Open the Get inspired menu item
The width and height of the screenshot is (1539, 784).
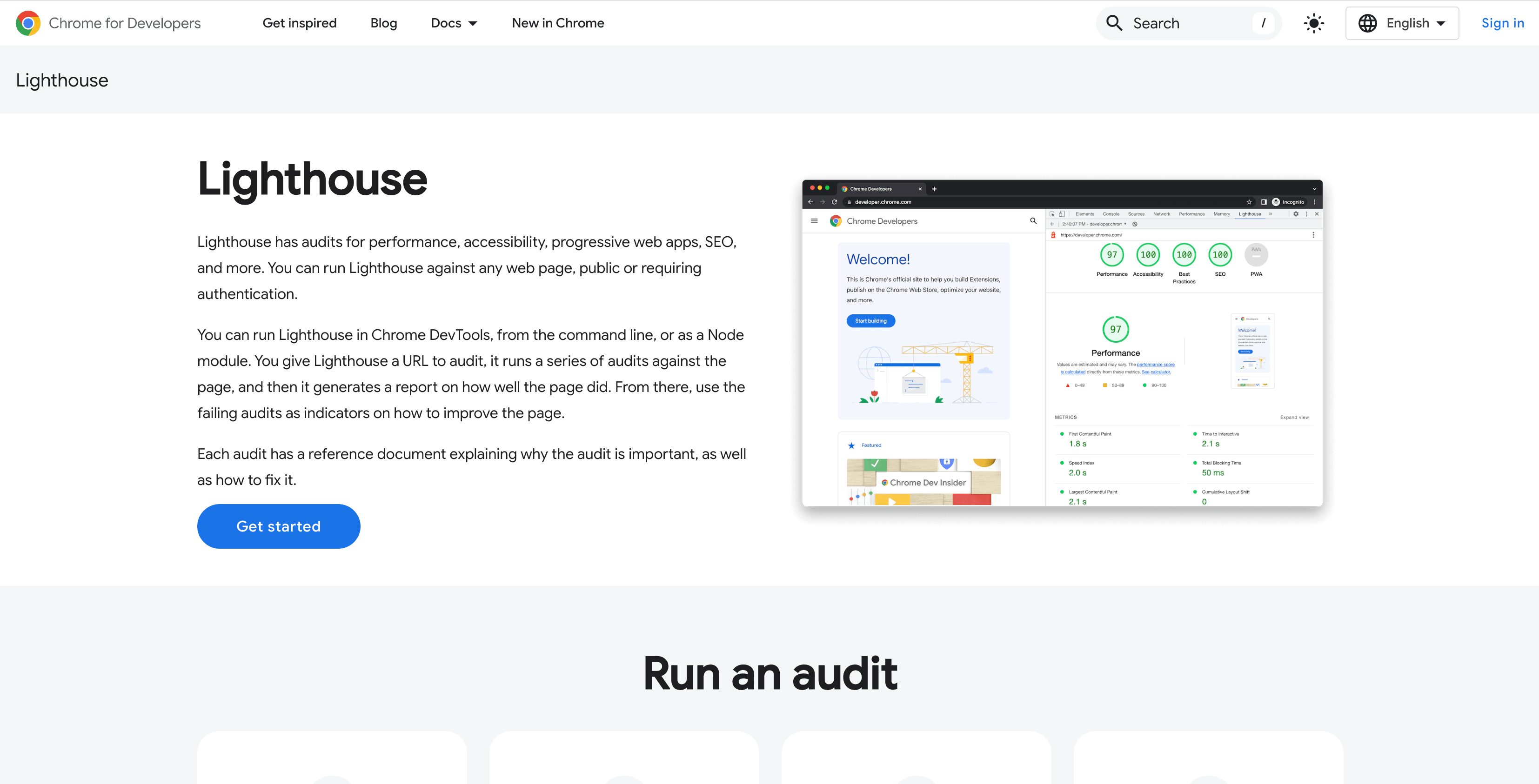click(x=299, y=23)
